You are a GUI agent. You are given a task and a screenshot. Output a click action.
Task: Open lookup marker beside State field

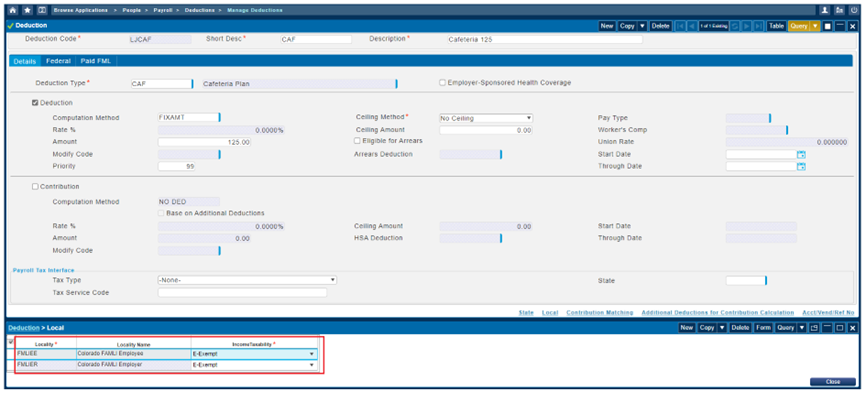(x=766, y=281)
